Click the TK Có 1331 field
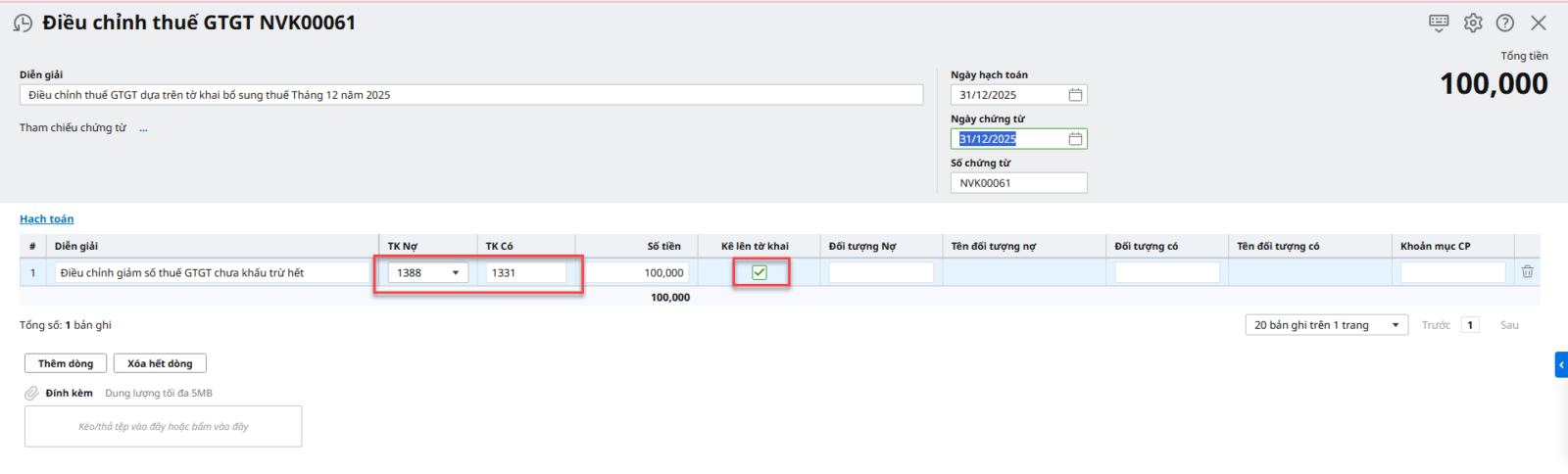Viewport: 1568px width, 474px height. [x=526, y=273]
